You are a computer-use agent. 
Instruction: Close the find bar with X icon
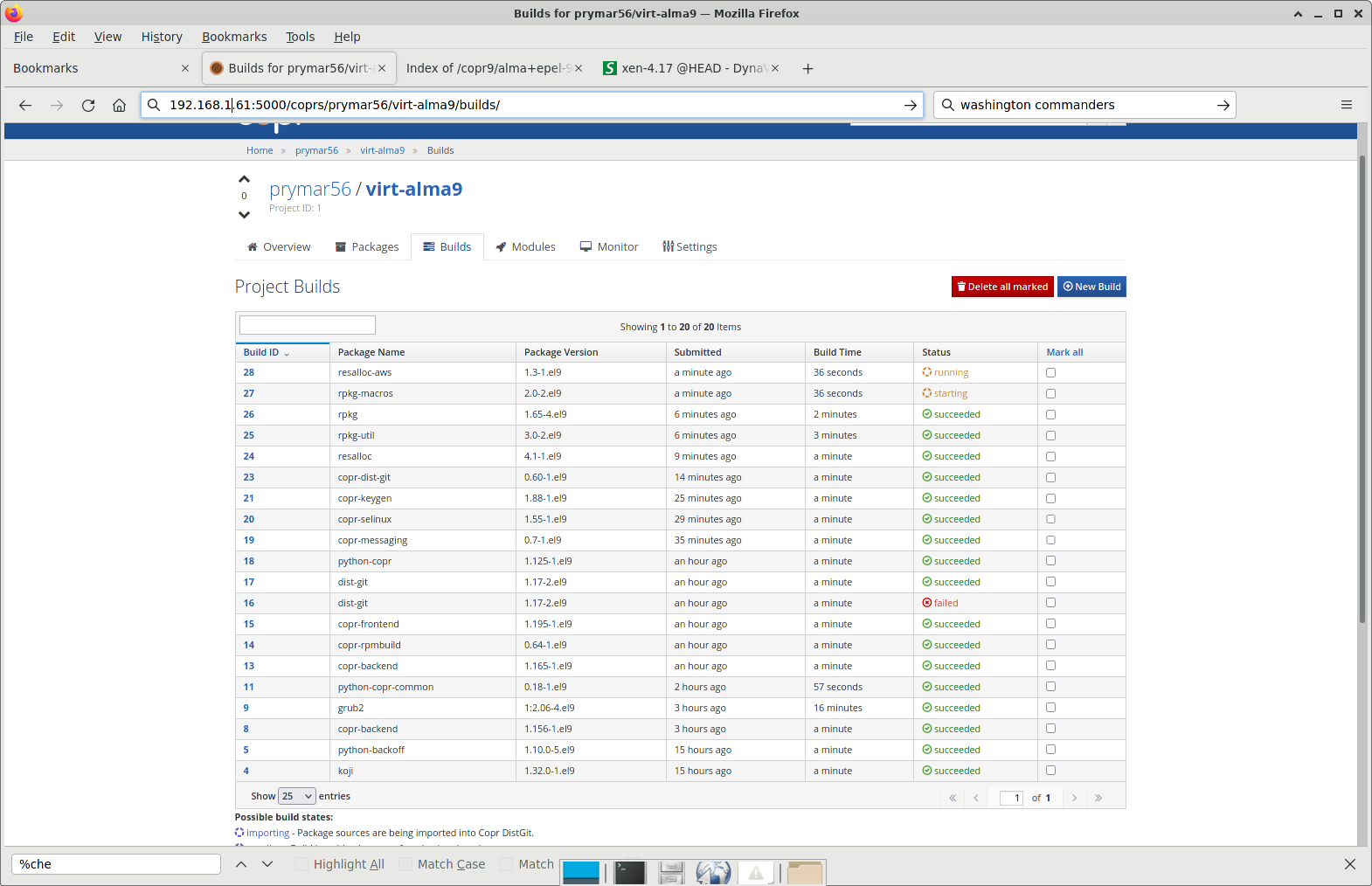tap(1349, 864)
